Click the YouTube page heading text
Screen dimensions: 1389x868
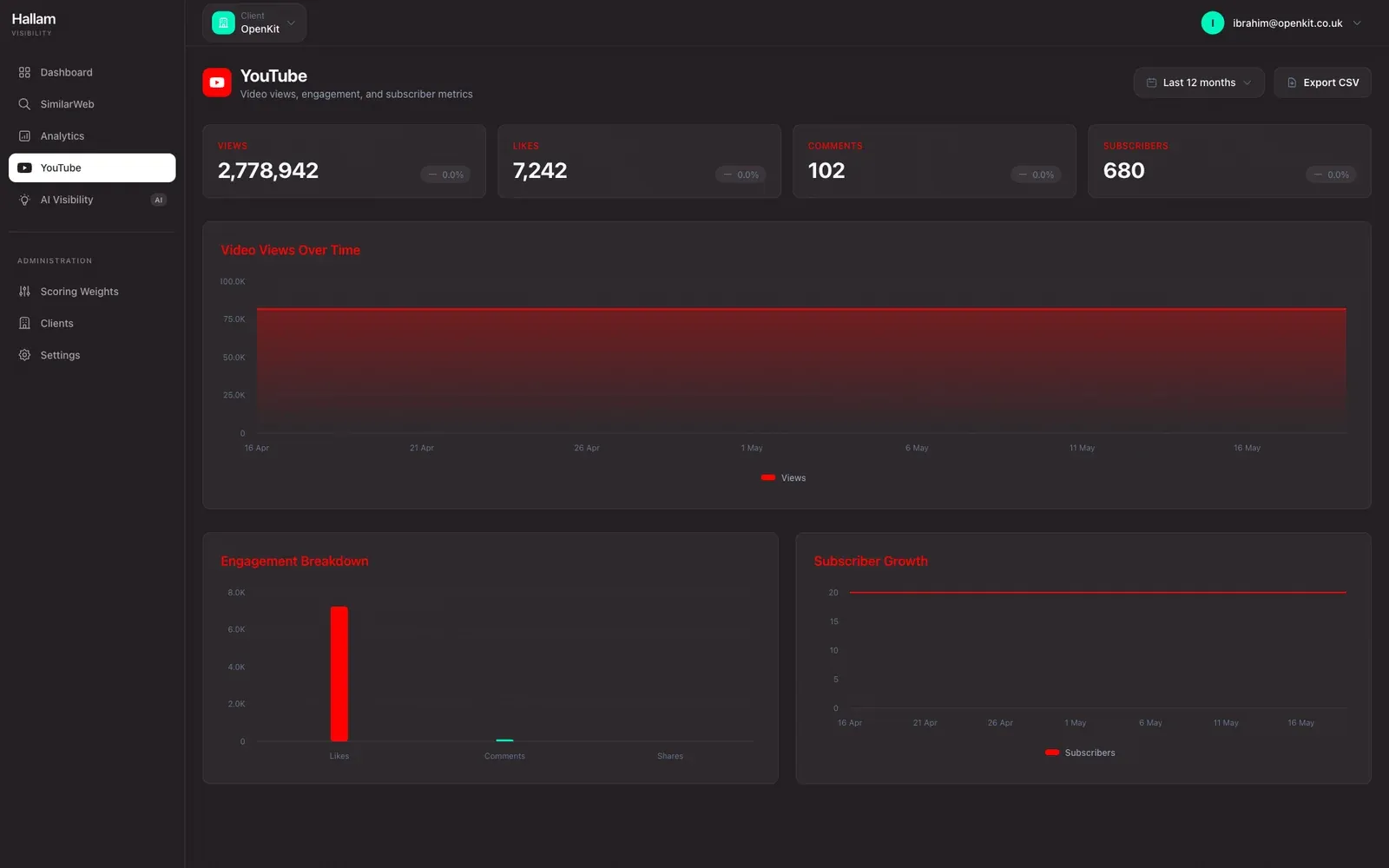pos(273,76)
